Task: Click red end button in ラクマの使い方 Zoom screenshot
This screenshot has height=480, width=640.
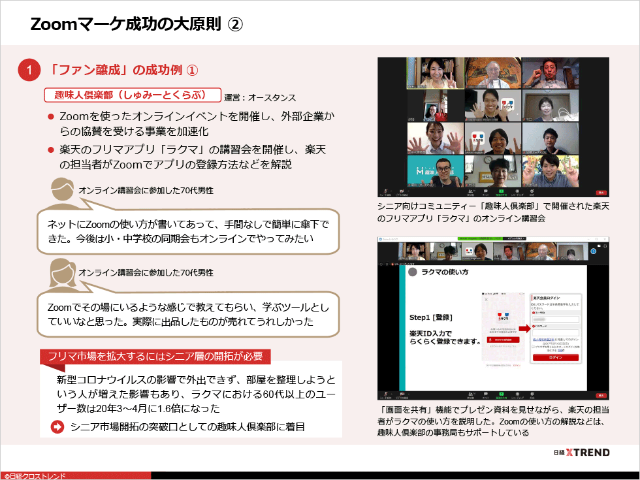Action: pyautogui.click(x=601, y=396)
